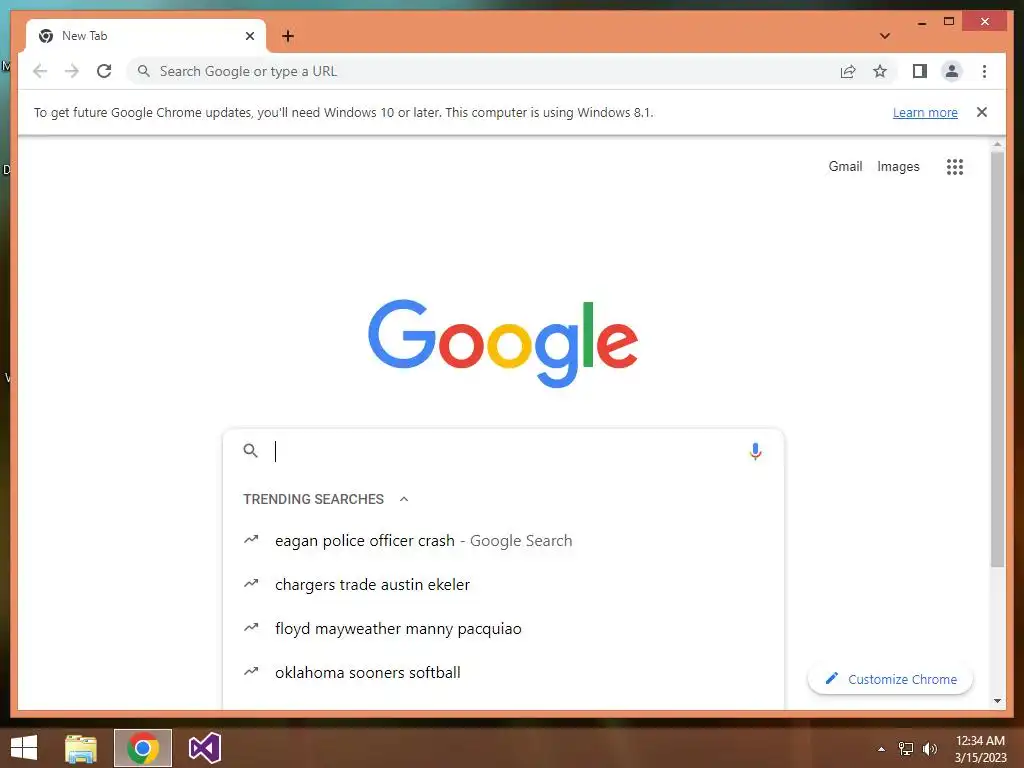Select 'chargers trade austin ekeler' suggestion
Image resolution: width=1024 pixels, height=768 pixels.
[x=503, y=584]
